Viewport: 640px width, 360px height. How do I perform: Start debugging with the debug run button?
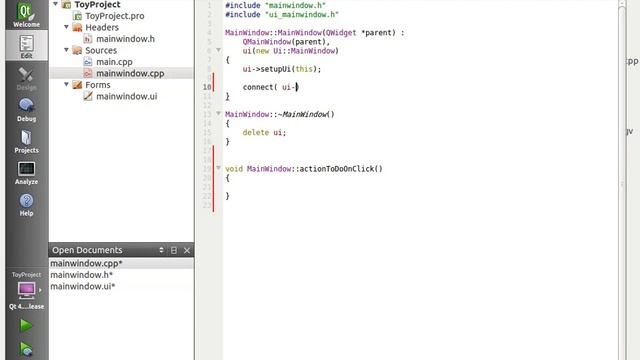pyautogui.click(x=26, y=349)
